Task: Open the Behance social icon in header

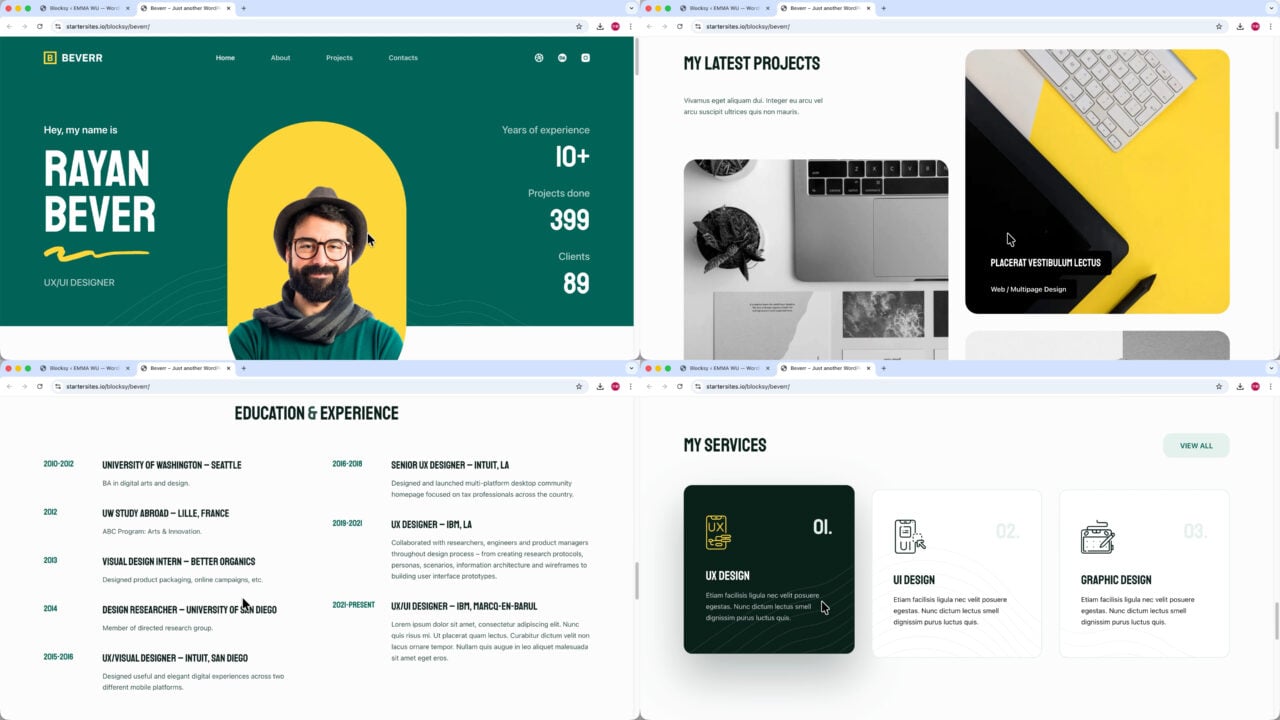Action: point(562,58)
